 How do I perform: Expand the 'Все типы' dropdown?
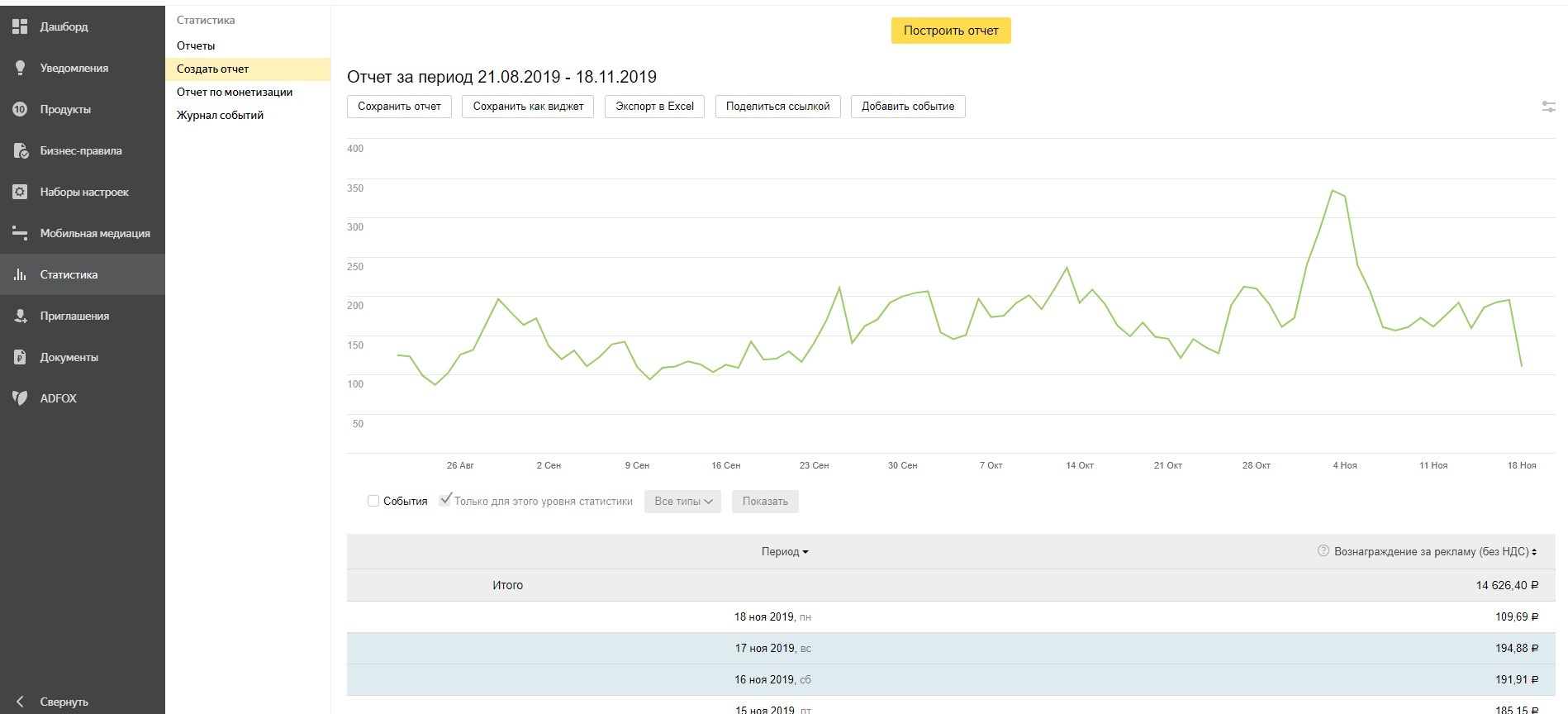click(682, 502)
